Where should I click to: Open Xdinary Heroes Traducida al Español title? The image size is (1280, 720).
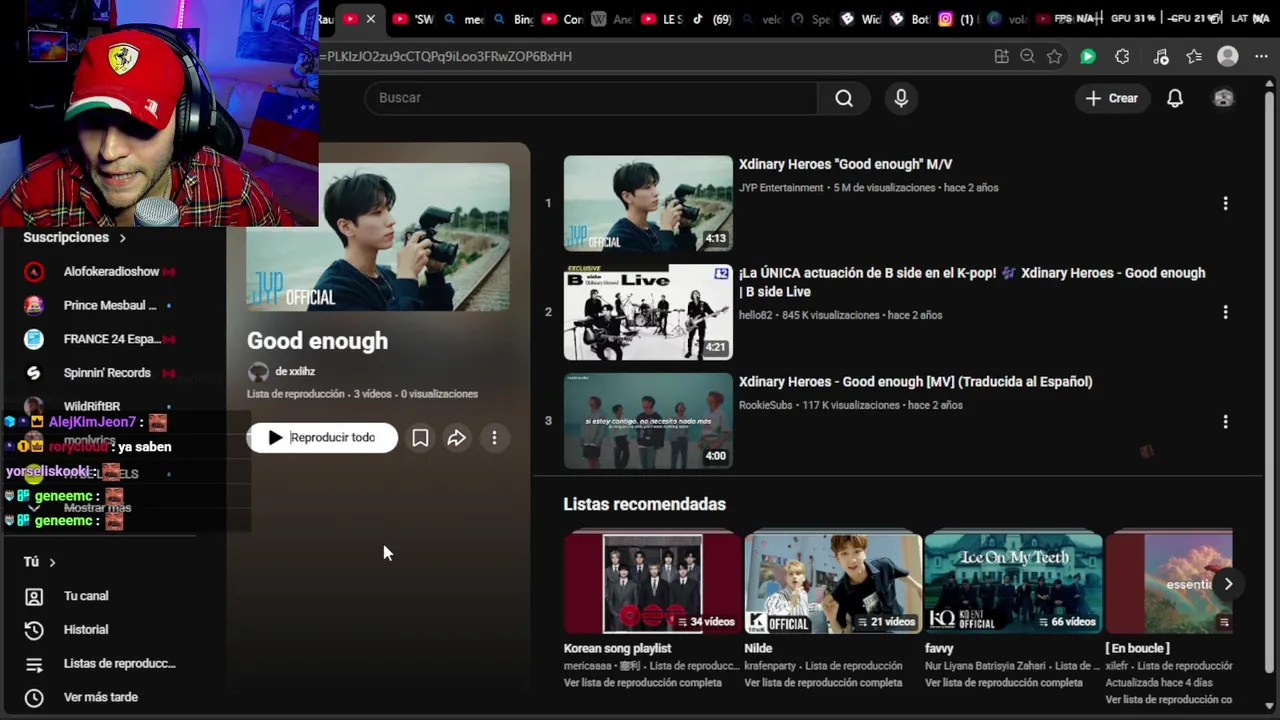(x=915, y=382)
